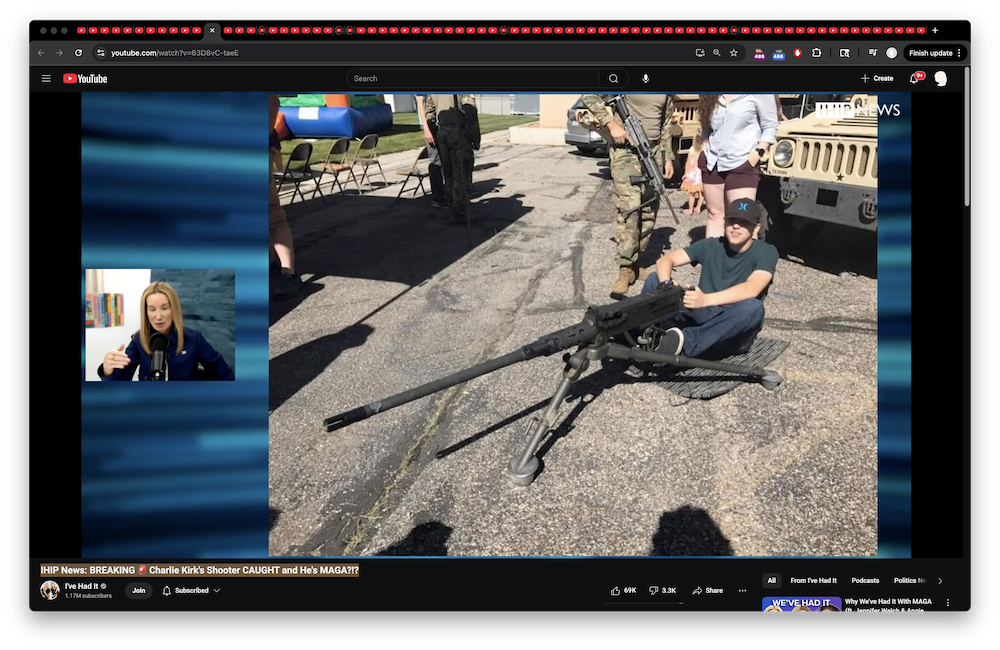Click inside the YouTube search field
This screenshot has height=650, width=1000.
tap(470, 78)
